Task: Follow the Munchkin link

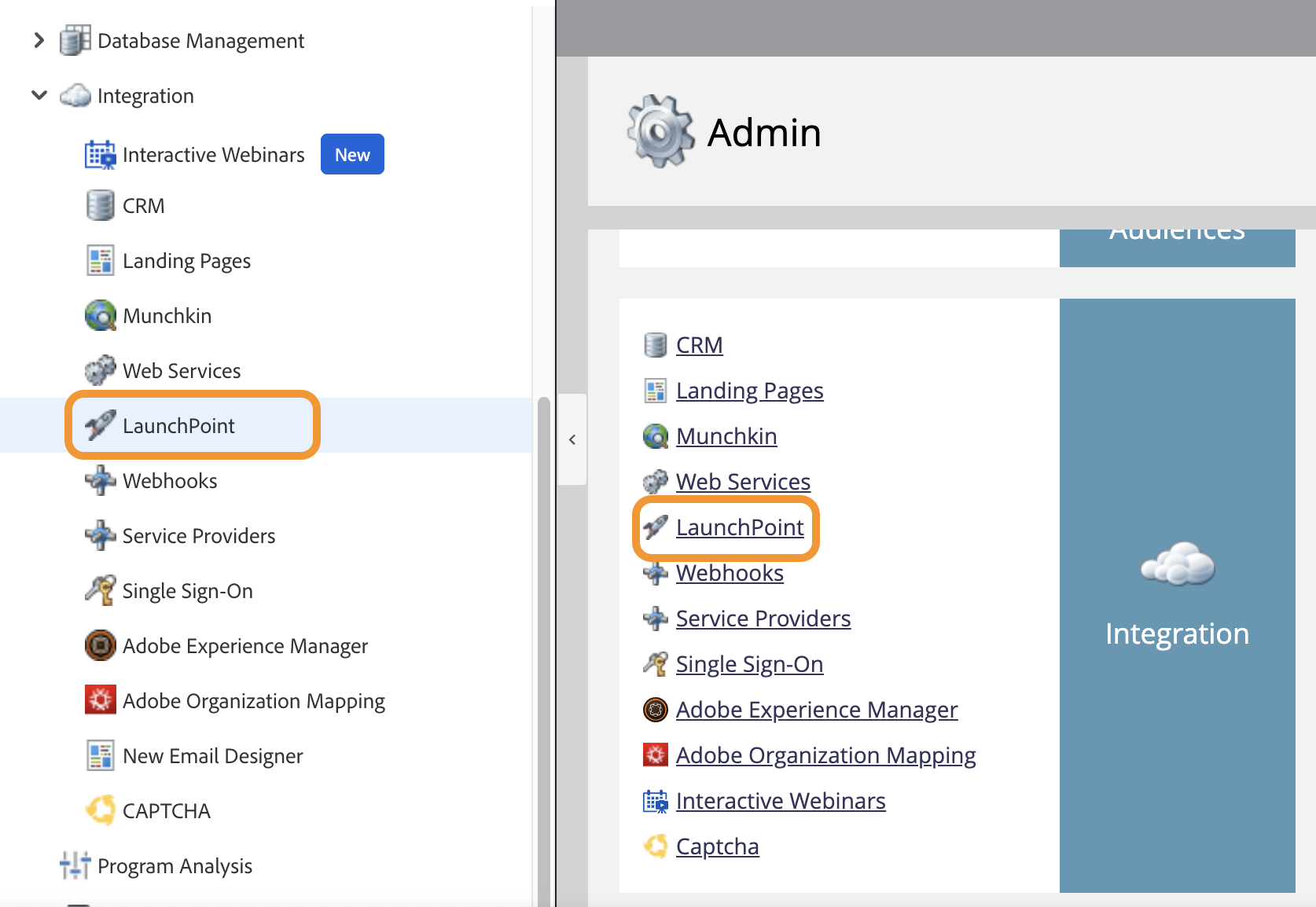Action: (x=726, y=436)
